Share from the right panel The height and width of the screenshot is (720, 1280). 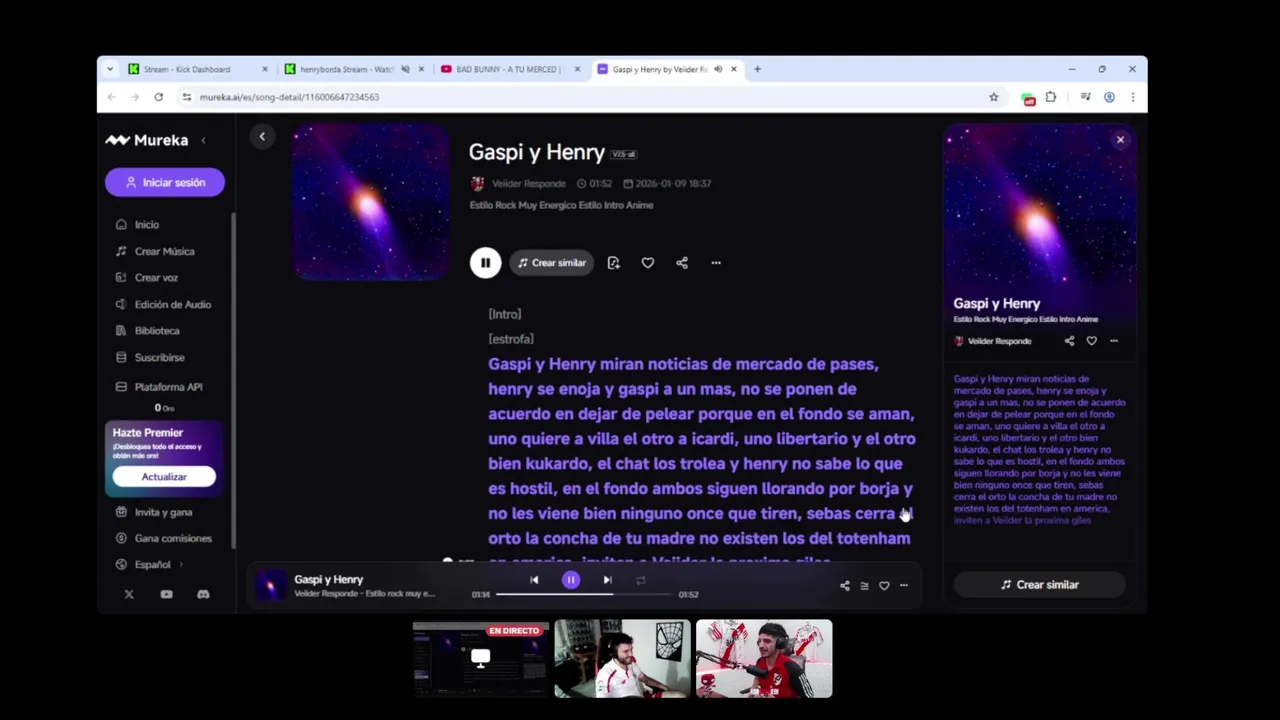click(1069, 341)
